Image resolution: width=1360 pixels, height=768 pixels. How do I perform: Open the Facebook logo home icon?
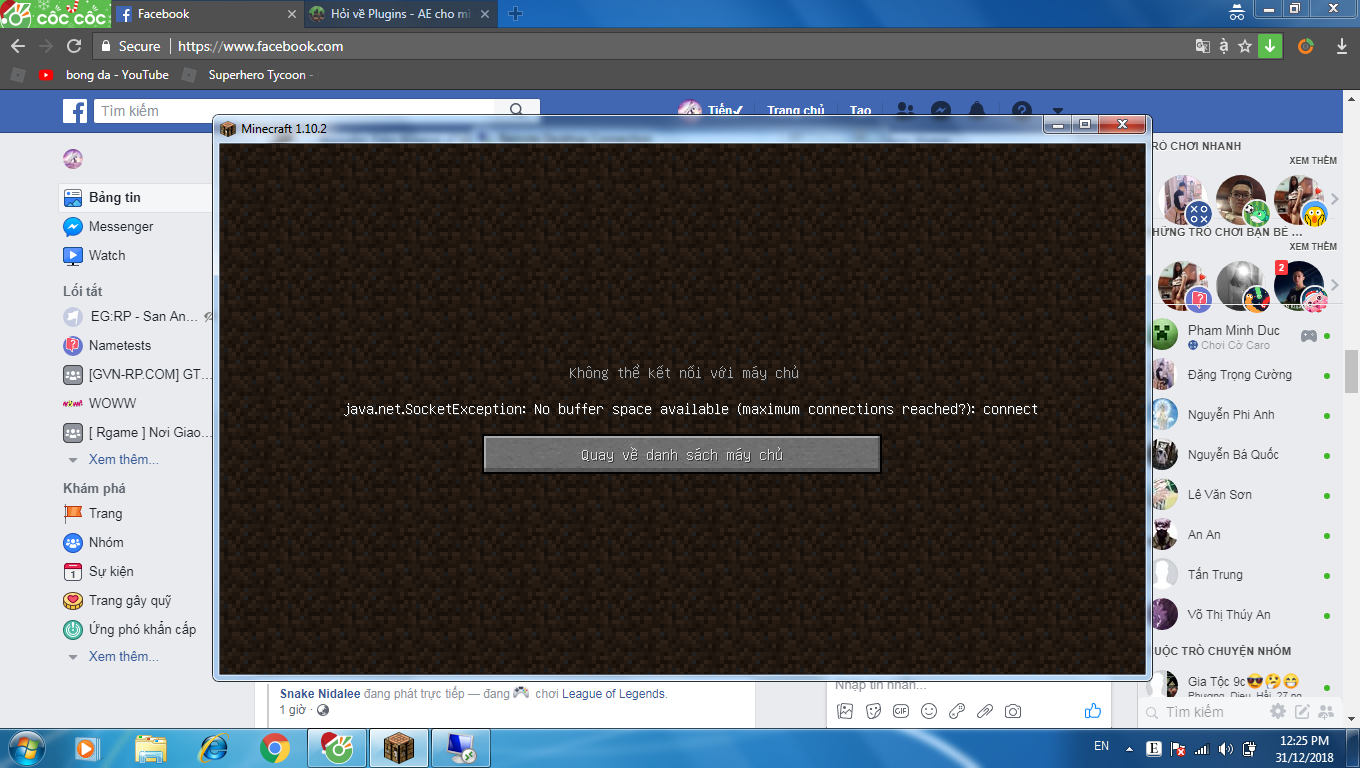point(75,111)
